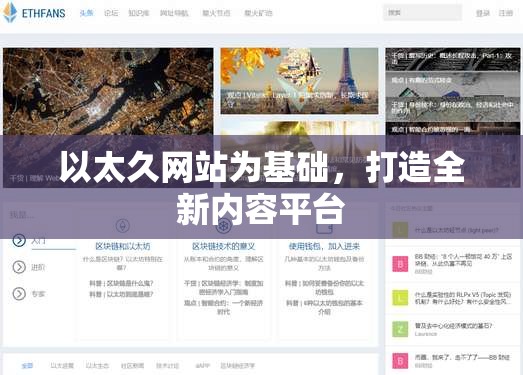Click the arrow icon beside 进阶
This screenshot has height=375, width=523.
[x=19, y=267]
